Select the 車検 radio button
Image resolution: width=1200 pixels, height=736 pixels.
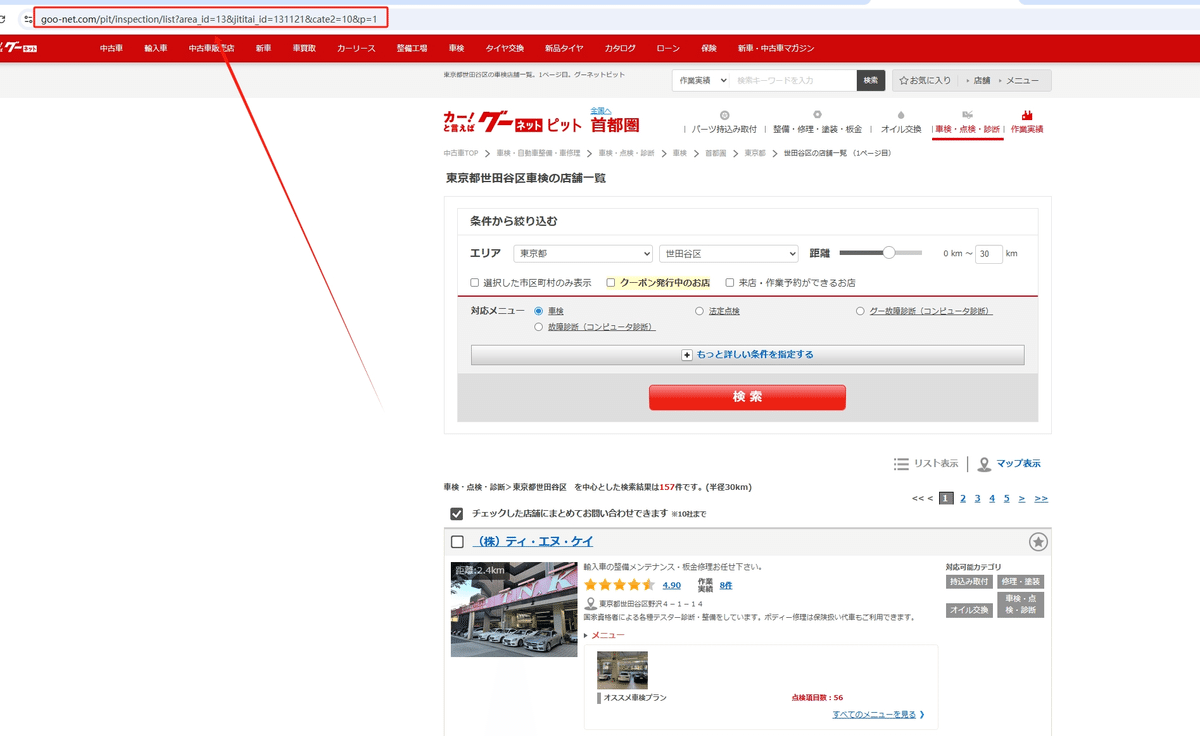tap(539, 311)
